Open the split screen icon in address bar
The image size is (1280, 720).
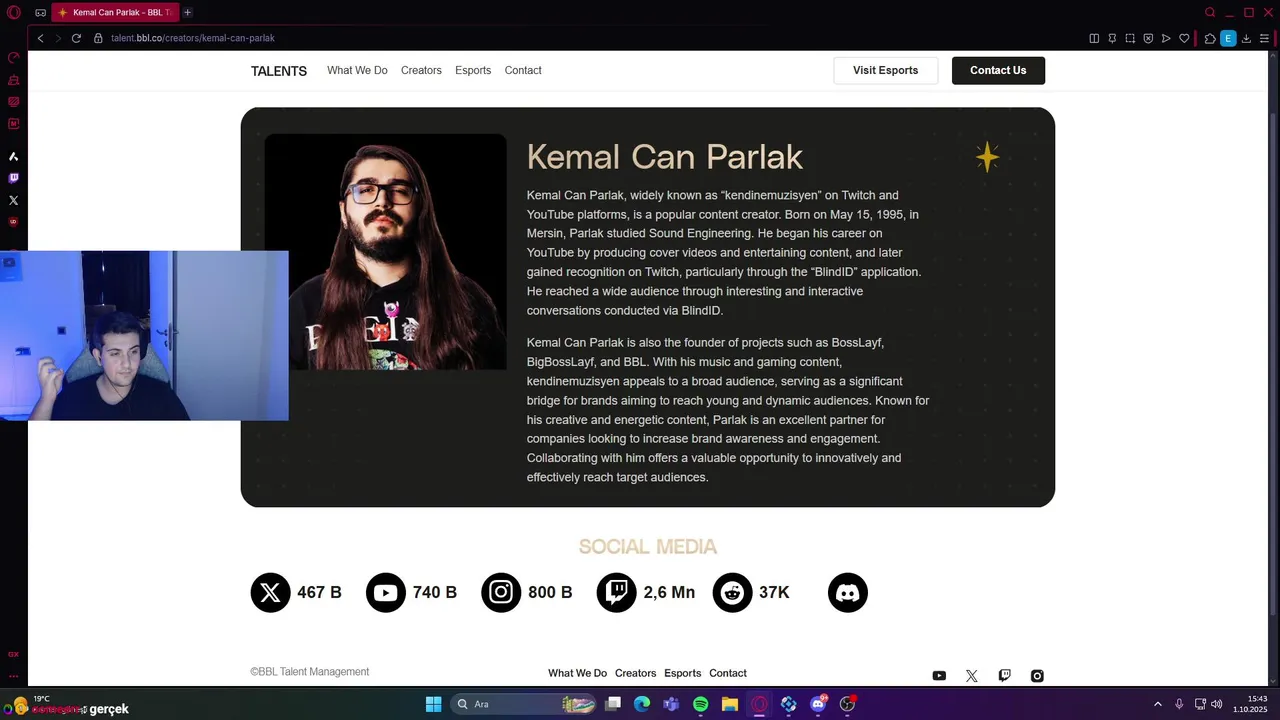pyautogui.click(x=1094, y=38)
